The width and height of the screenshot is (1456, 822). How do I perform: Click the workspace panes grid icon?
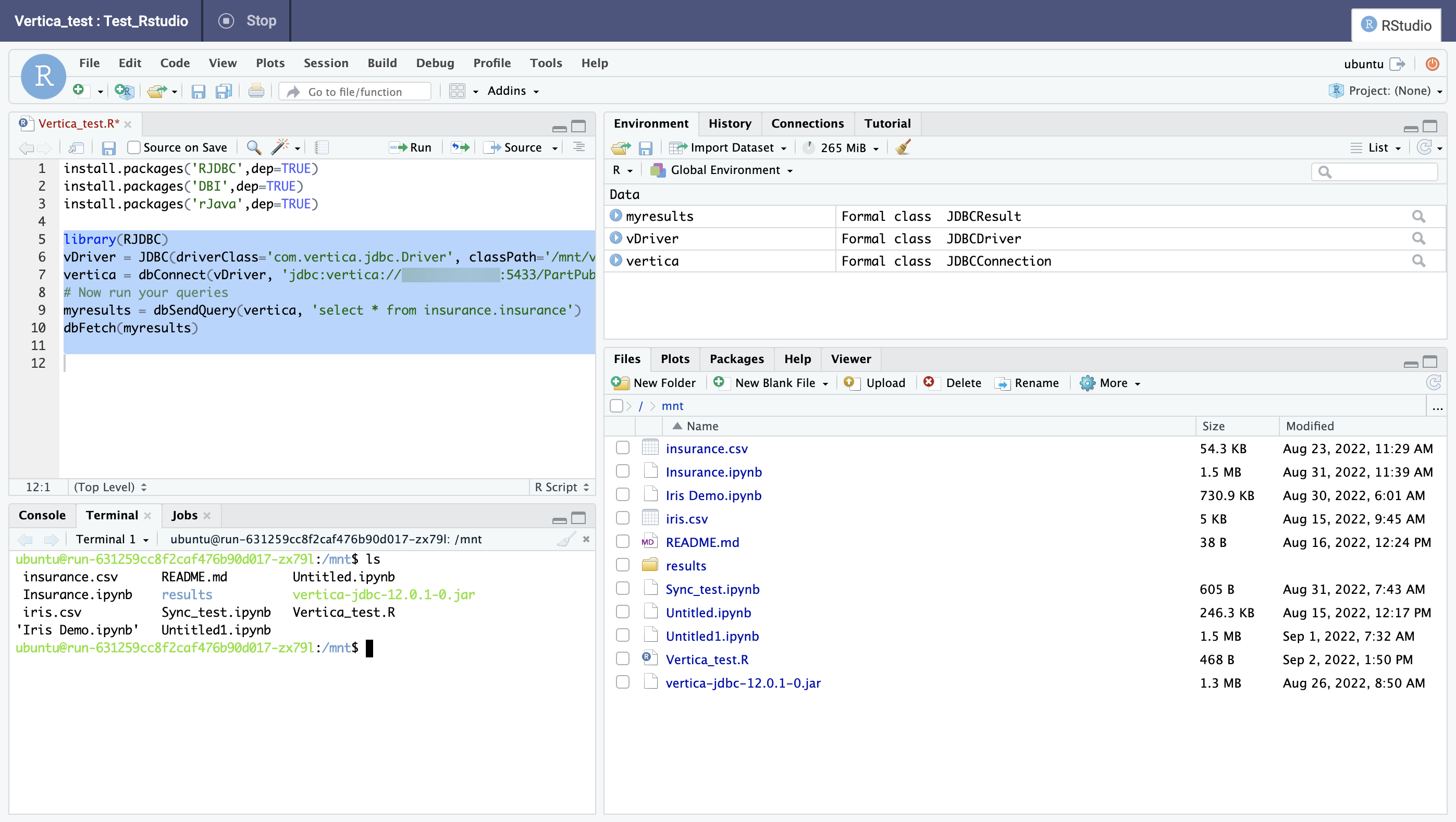(456, 91)
